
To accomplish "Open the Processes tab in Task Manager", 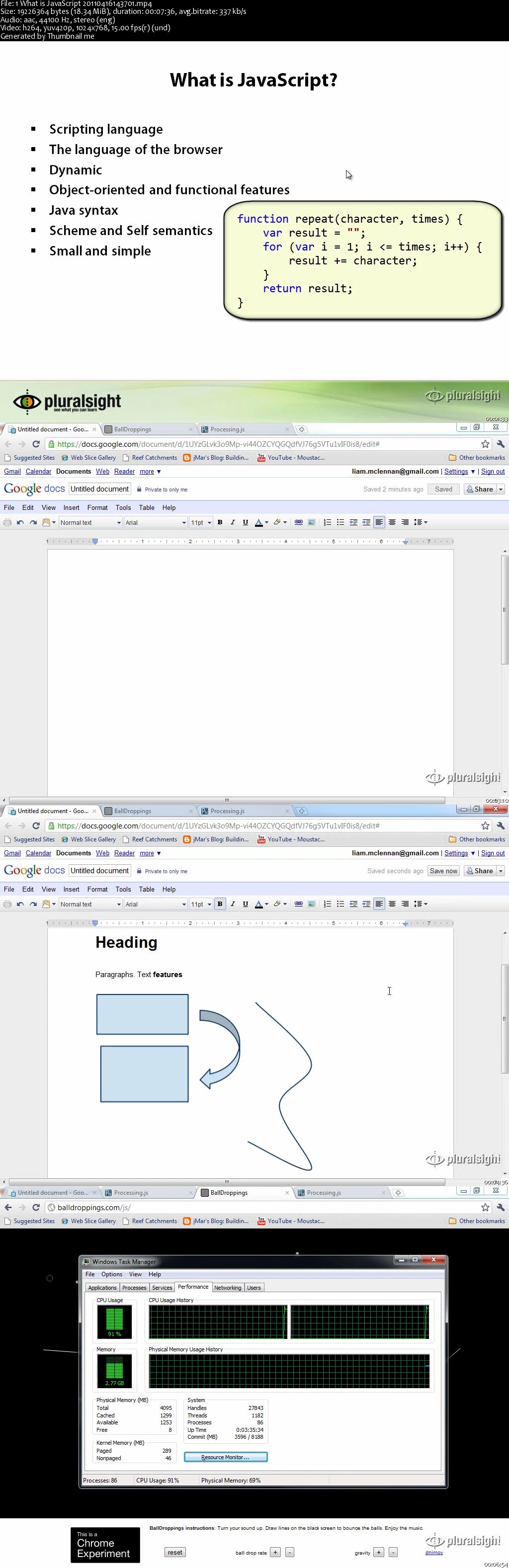I will [x=134, y=1287].
